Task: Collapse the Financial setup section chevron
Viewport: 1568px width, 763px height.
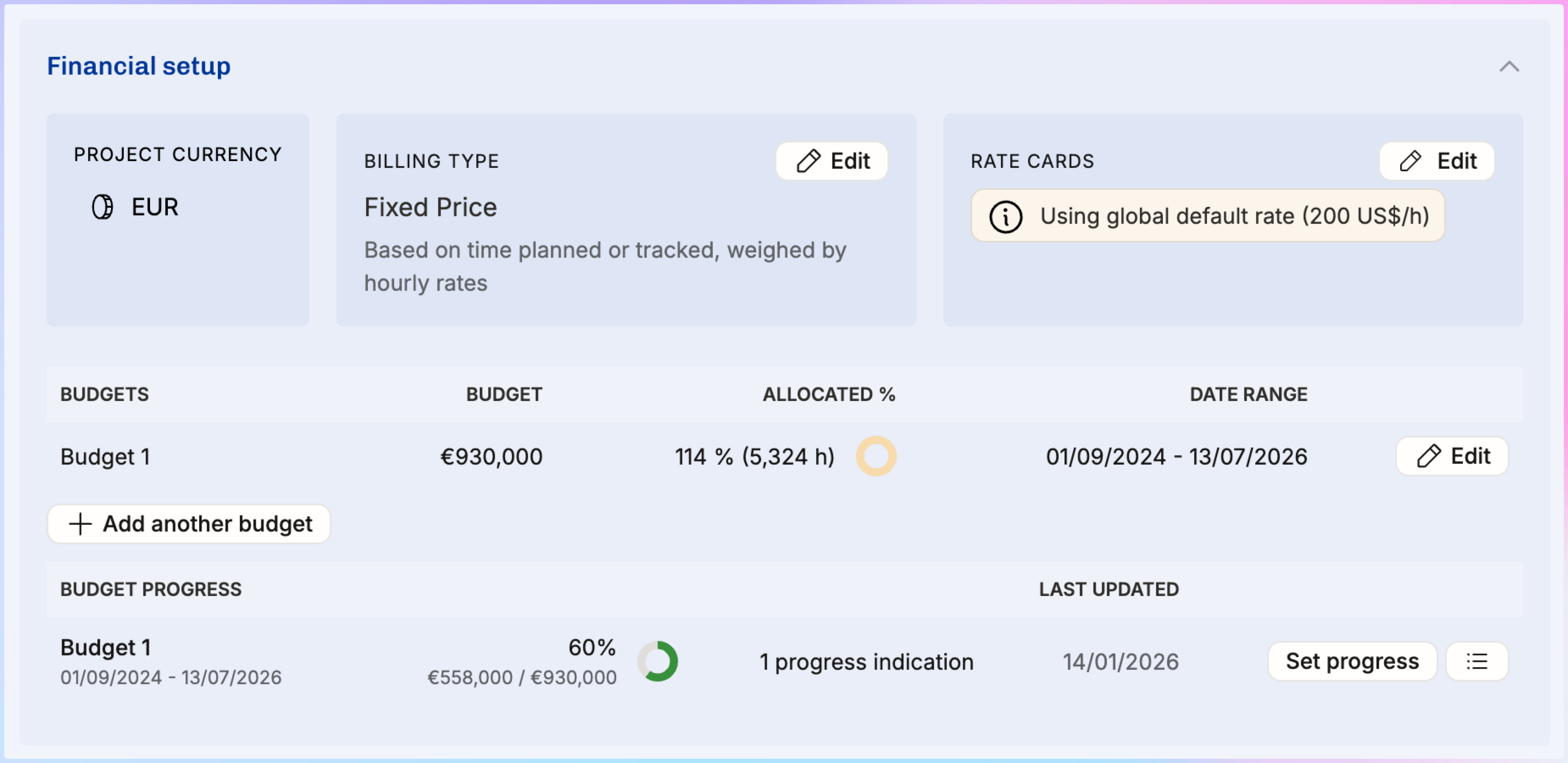Action: coord(1508,67)
